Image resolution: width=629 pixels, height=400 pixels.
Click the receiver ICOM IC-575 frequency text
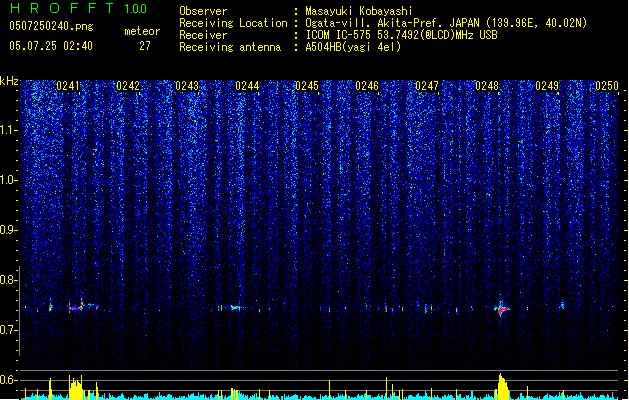pos(401,35)
